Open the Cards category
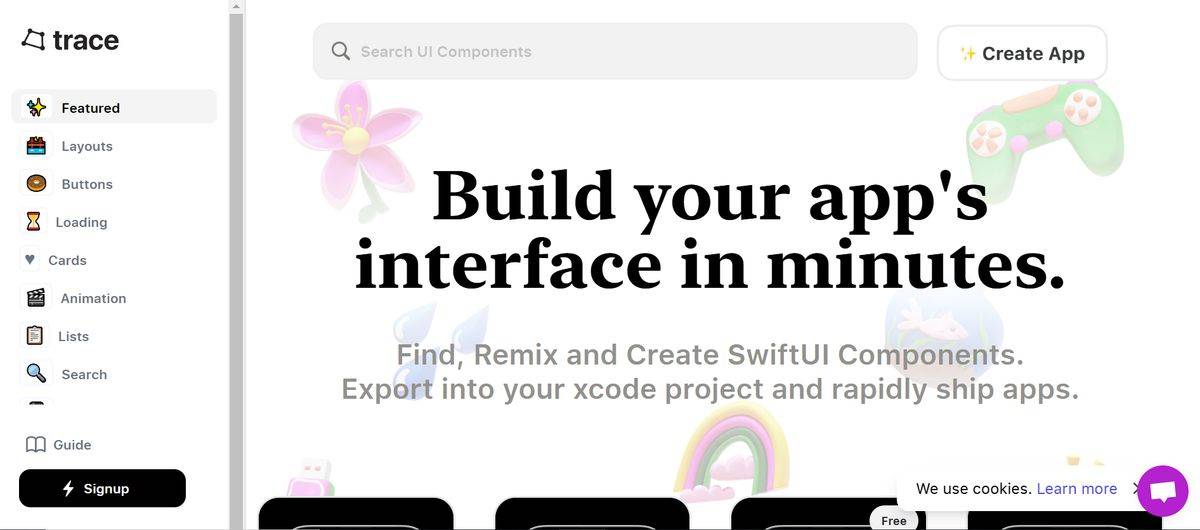The width and height of the screenshot is (1200, 530). (67, 260)
